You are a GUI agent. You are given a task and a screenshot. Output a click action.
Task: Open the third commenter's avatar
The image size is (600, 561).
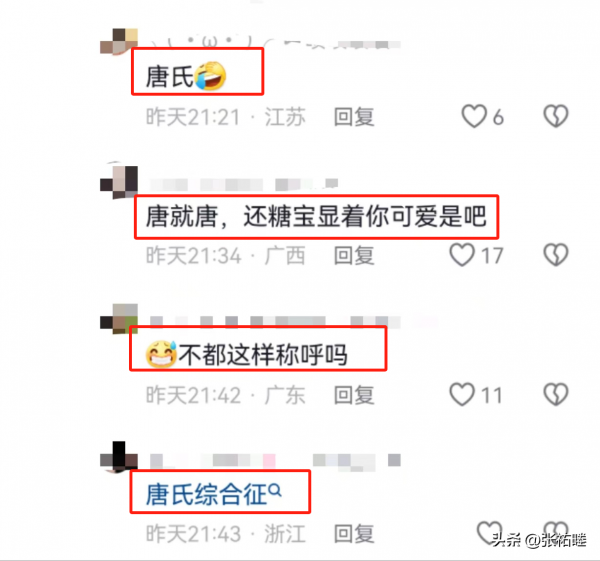tap(119, 318)
